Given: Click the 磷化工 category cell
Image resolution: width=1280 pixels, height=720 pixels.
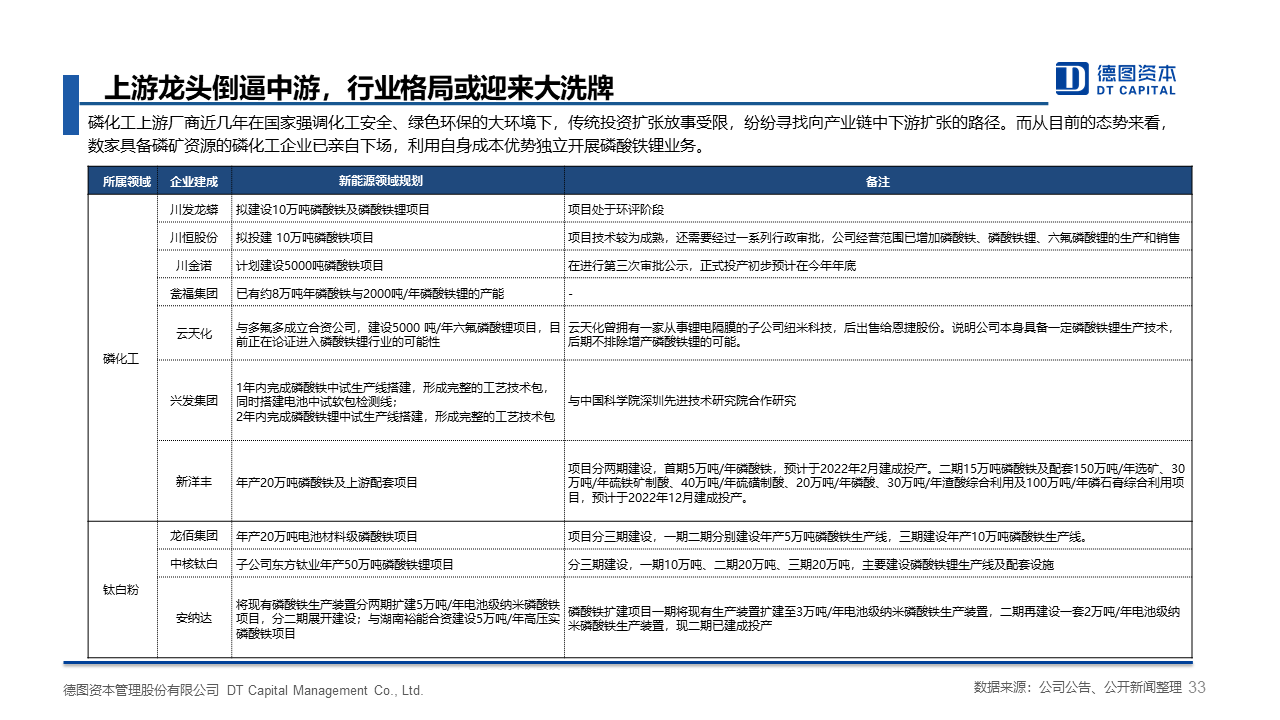Looking at the screenshot, I should click(122, 358).
